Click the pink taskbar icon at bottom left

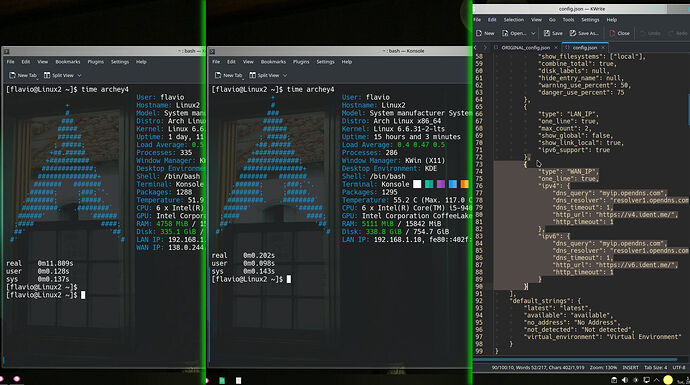click(17, 379)
